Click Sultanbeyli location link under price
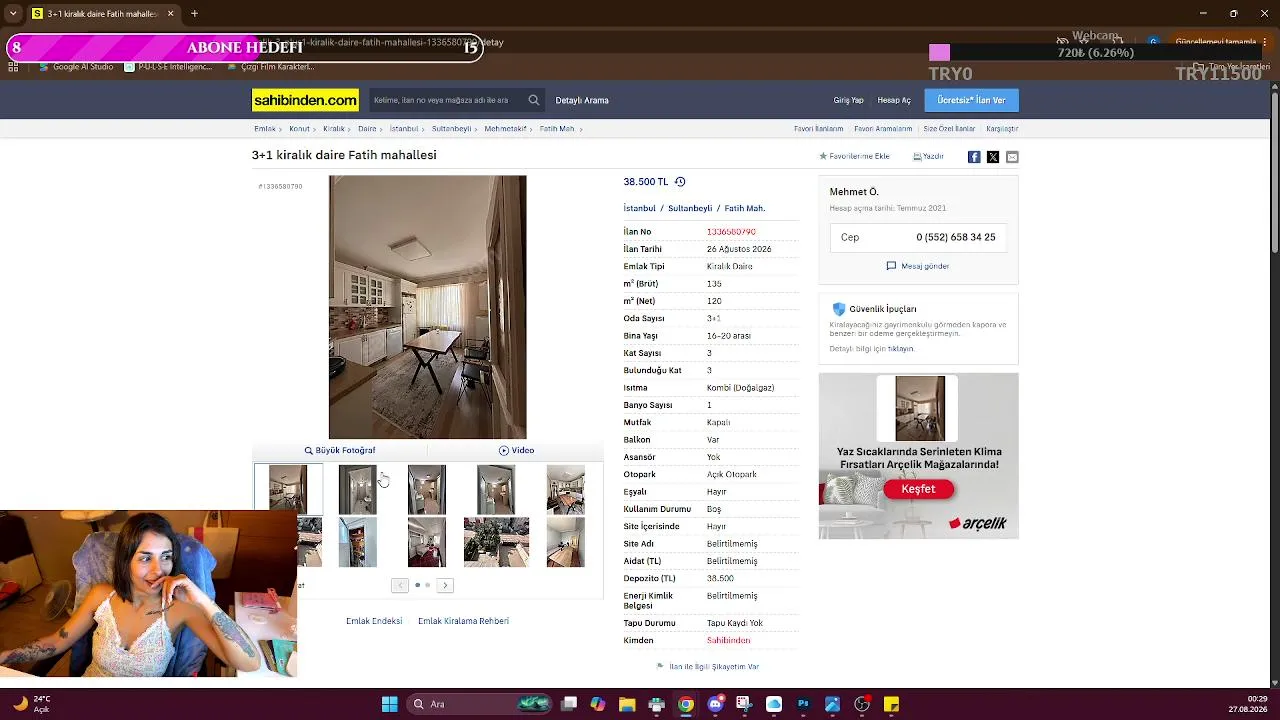 690,209
